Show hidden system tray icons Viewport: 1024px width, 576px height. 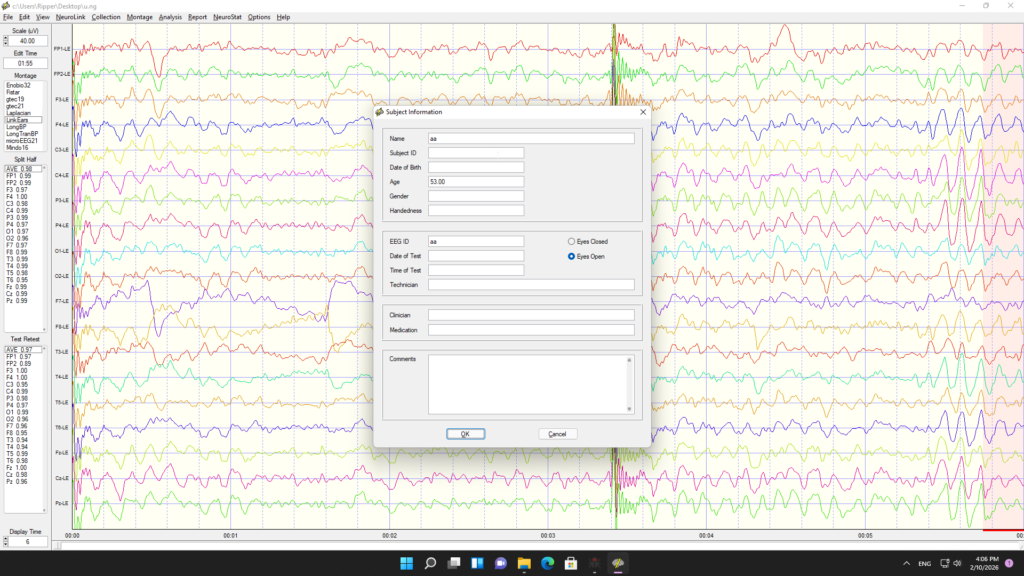pos(906,563)
